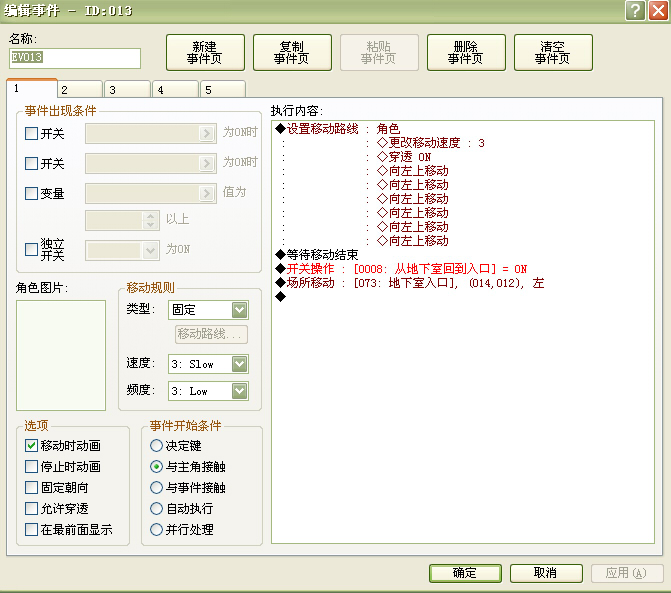Switch to event page tab 3
Image resolution: width=671 pixels, height=593 pixels.
point(128,90)
